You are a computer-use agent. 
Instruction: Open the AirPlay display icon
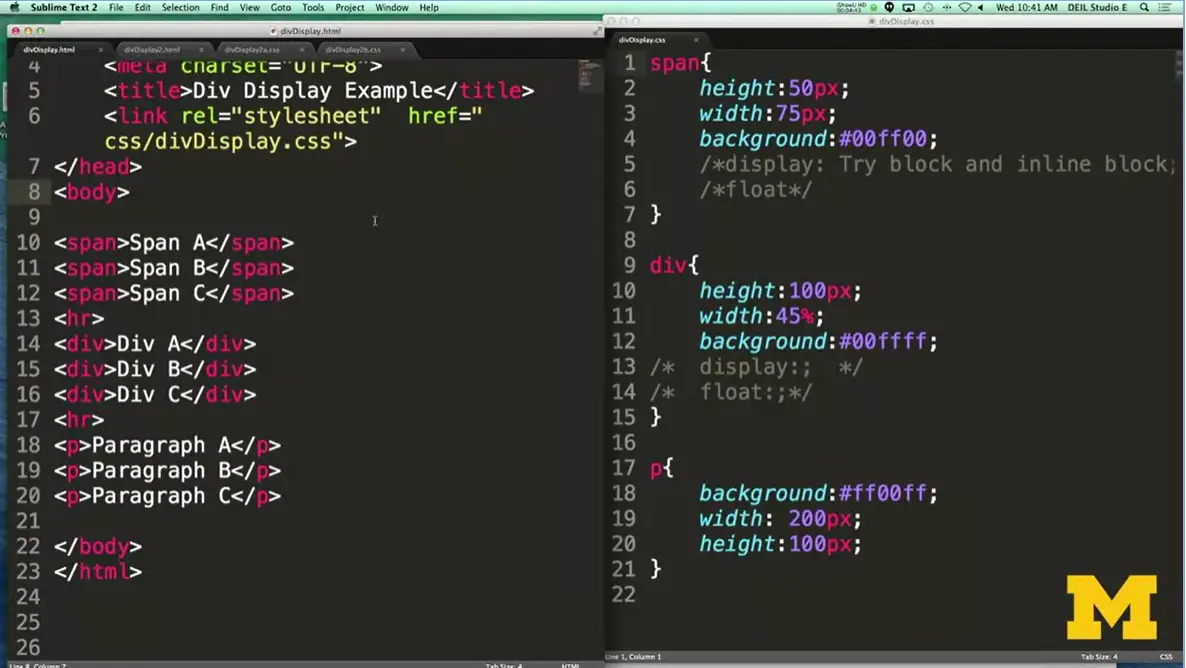click(908, 7)
